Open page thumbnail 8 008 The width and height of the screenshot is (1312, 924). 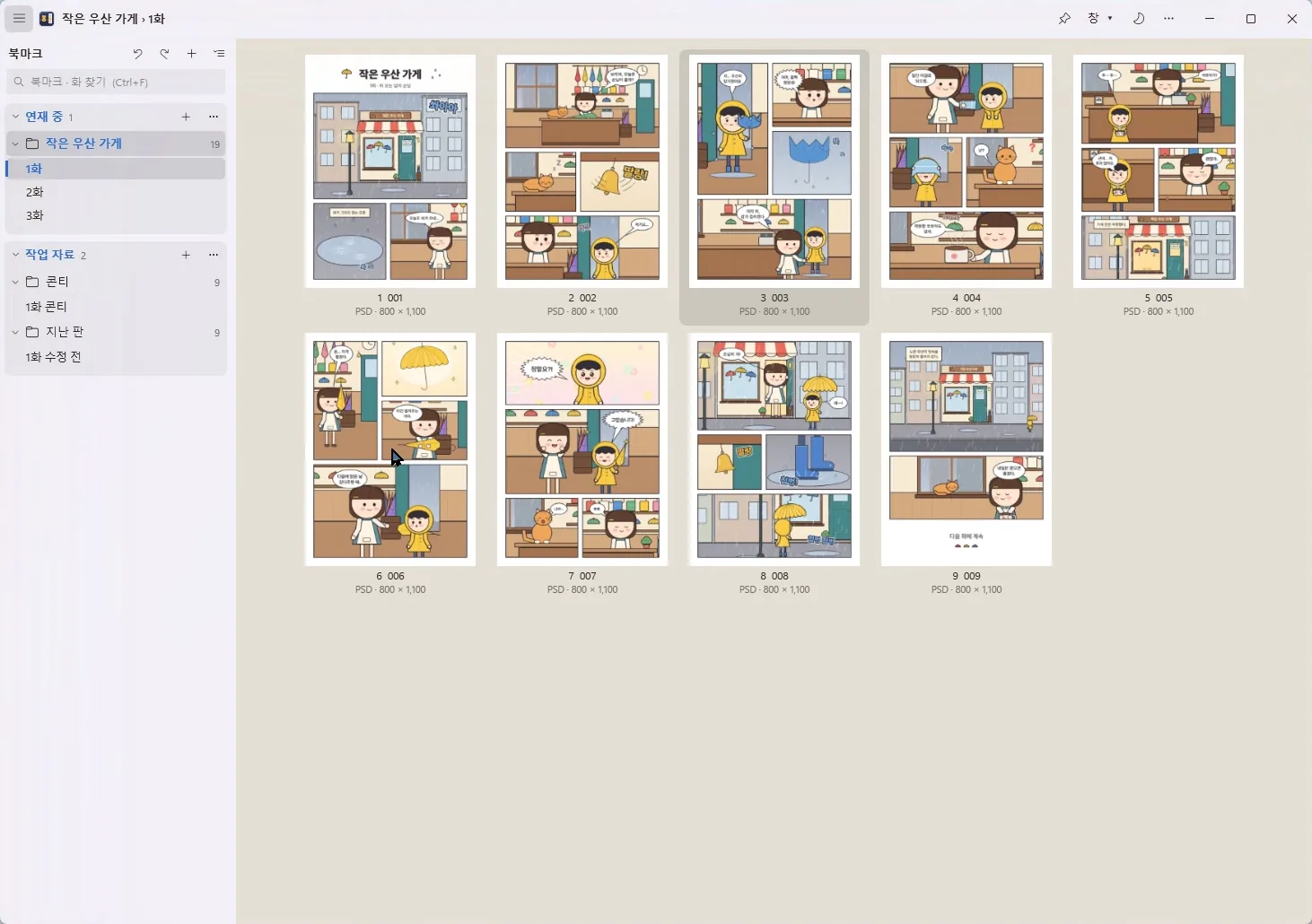point(774,449)
